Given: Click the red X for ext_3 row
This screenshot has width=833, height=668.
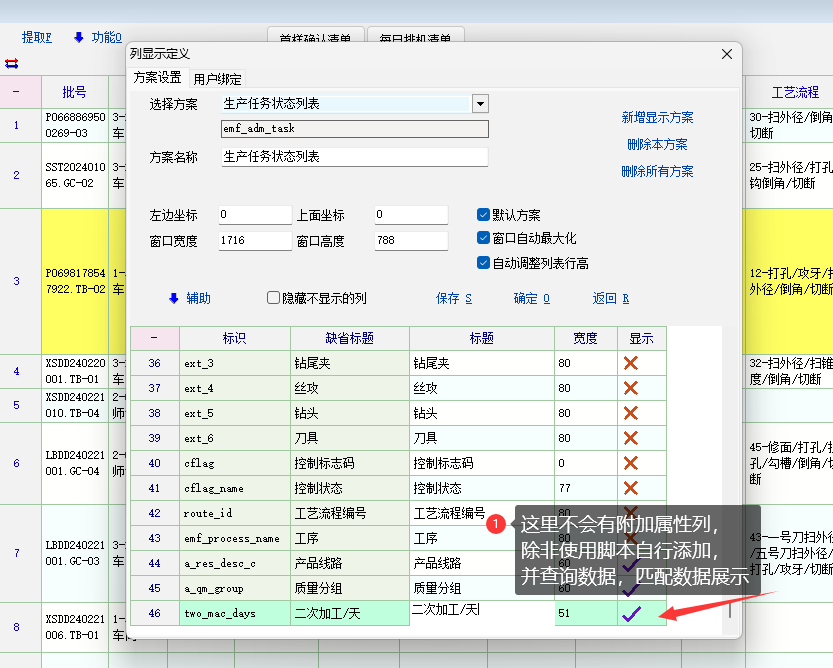Looking at the screenshot, I should tap(630, 363).
